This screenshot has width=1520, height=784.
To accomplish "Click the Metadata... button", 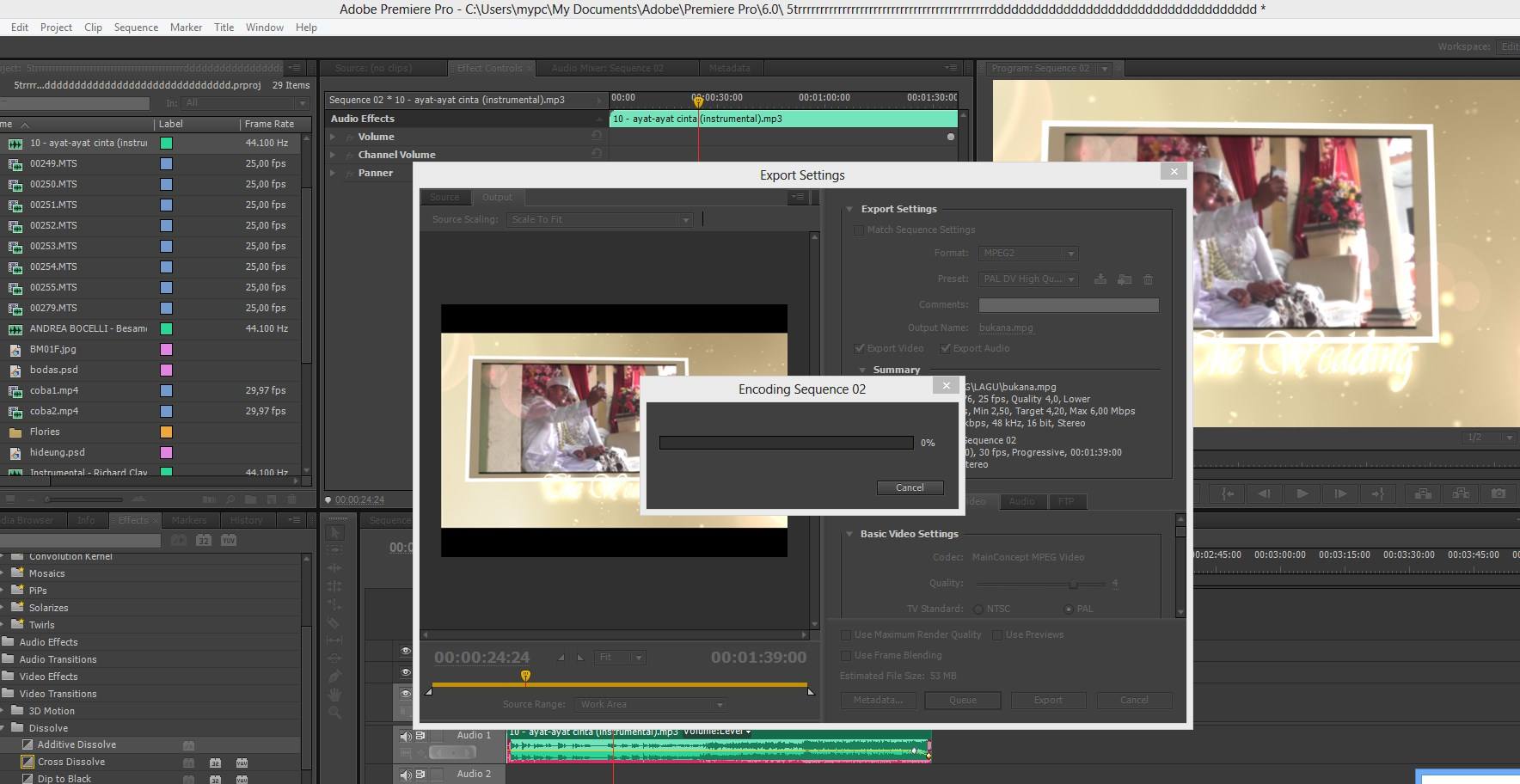I will point(878,701).
